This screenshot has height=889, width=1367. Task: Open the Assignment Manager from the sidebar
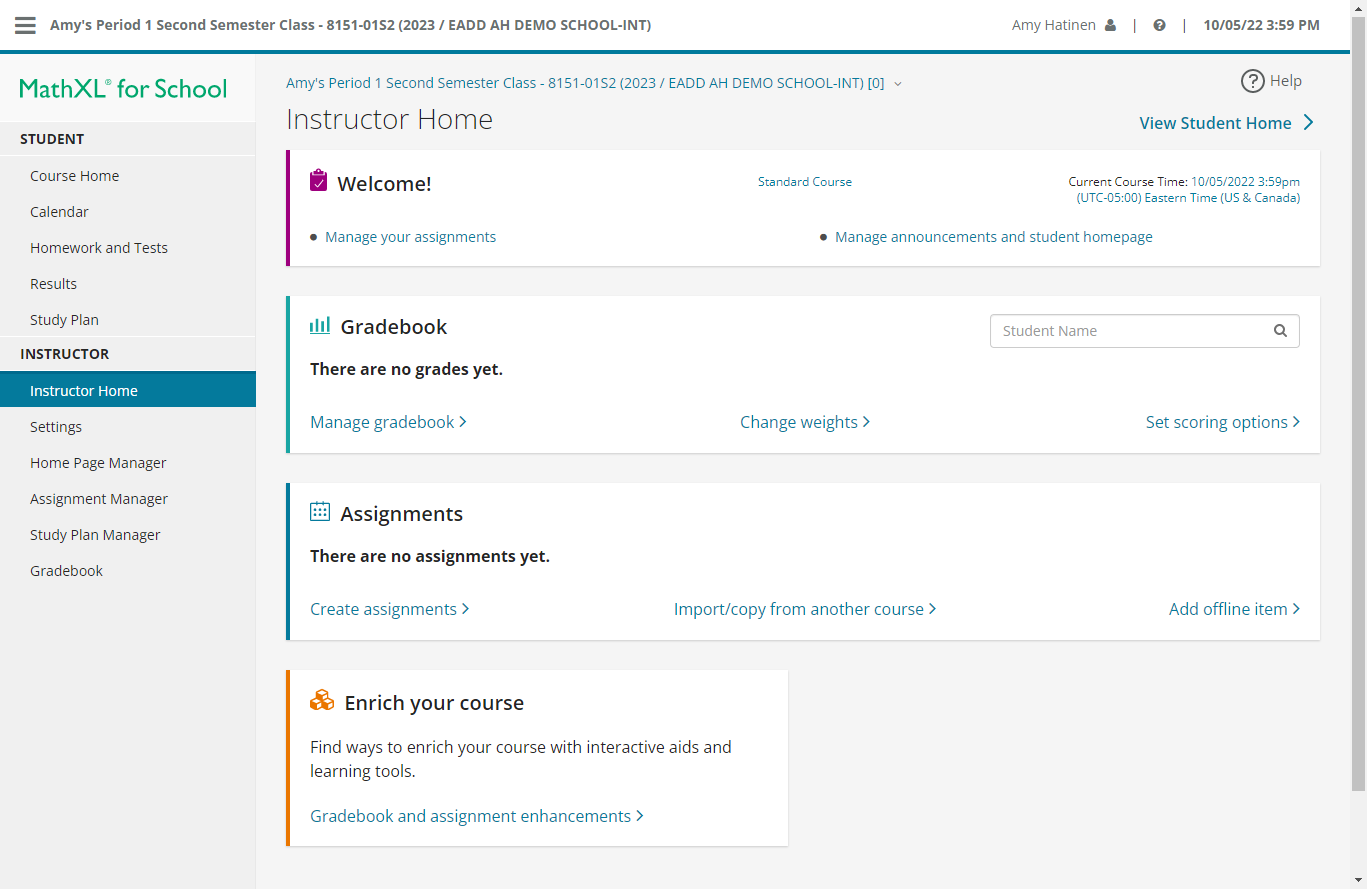point(98,498)
